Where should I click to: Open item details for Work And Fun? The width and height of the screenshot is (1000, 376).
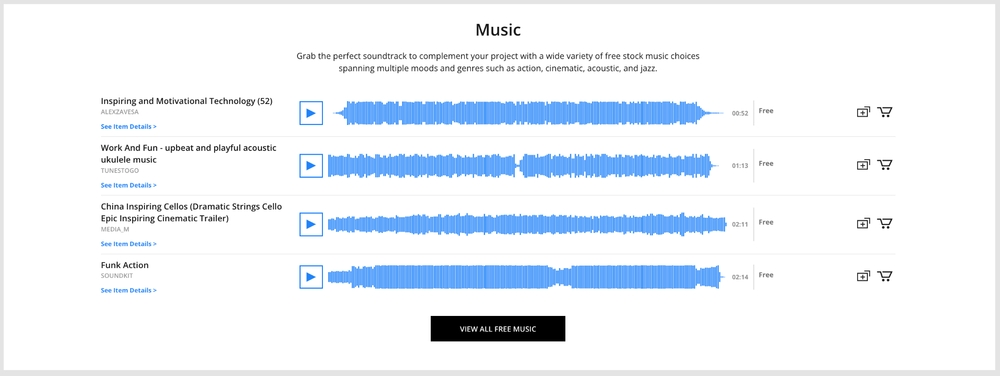pos(129,185)
